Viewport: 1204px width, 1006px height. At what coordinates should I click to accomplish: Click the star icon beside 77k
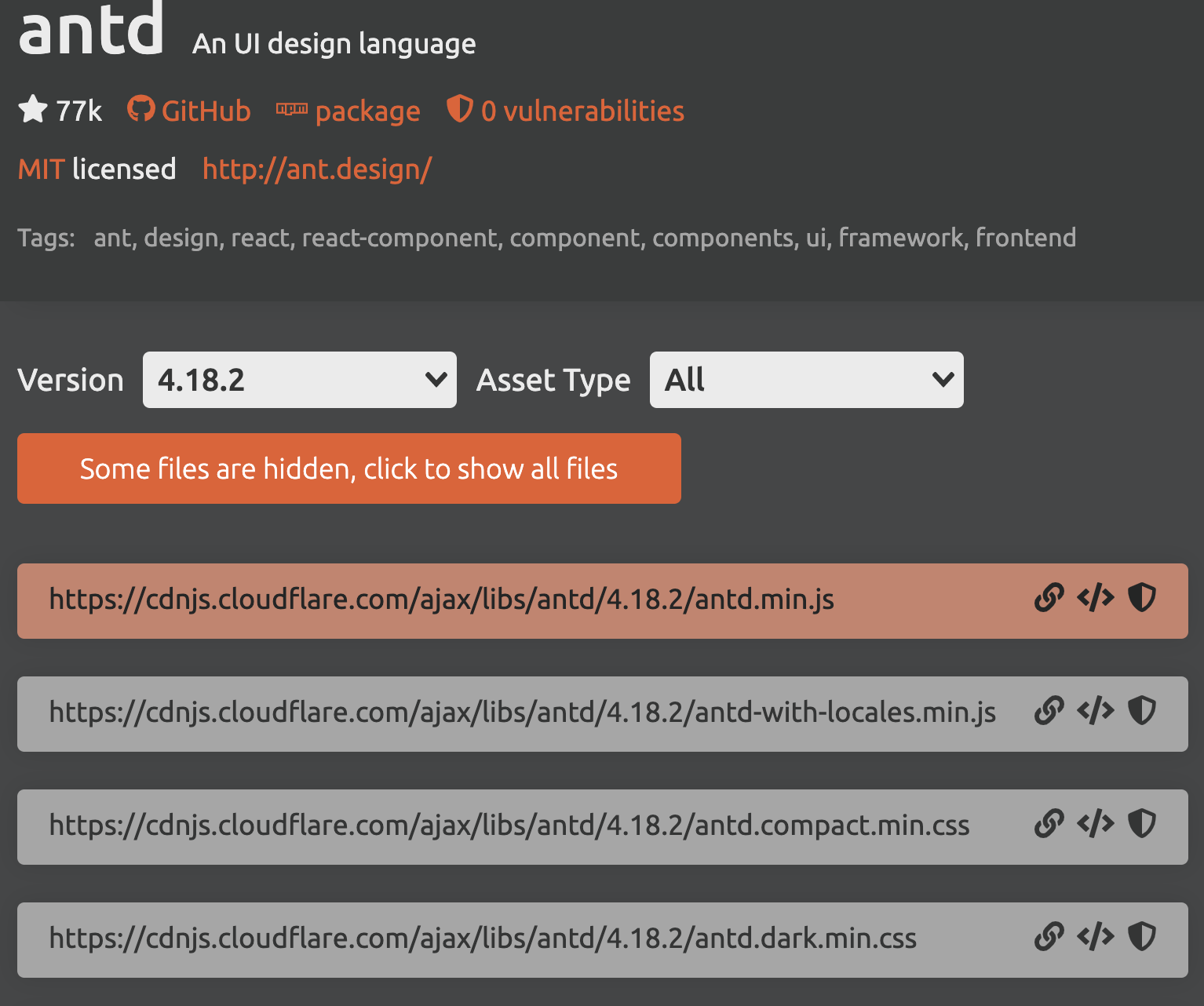33,109
